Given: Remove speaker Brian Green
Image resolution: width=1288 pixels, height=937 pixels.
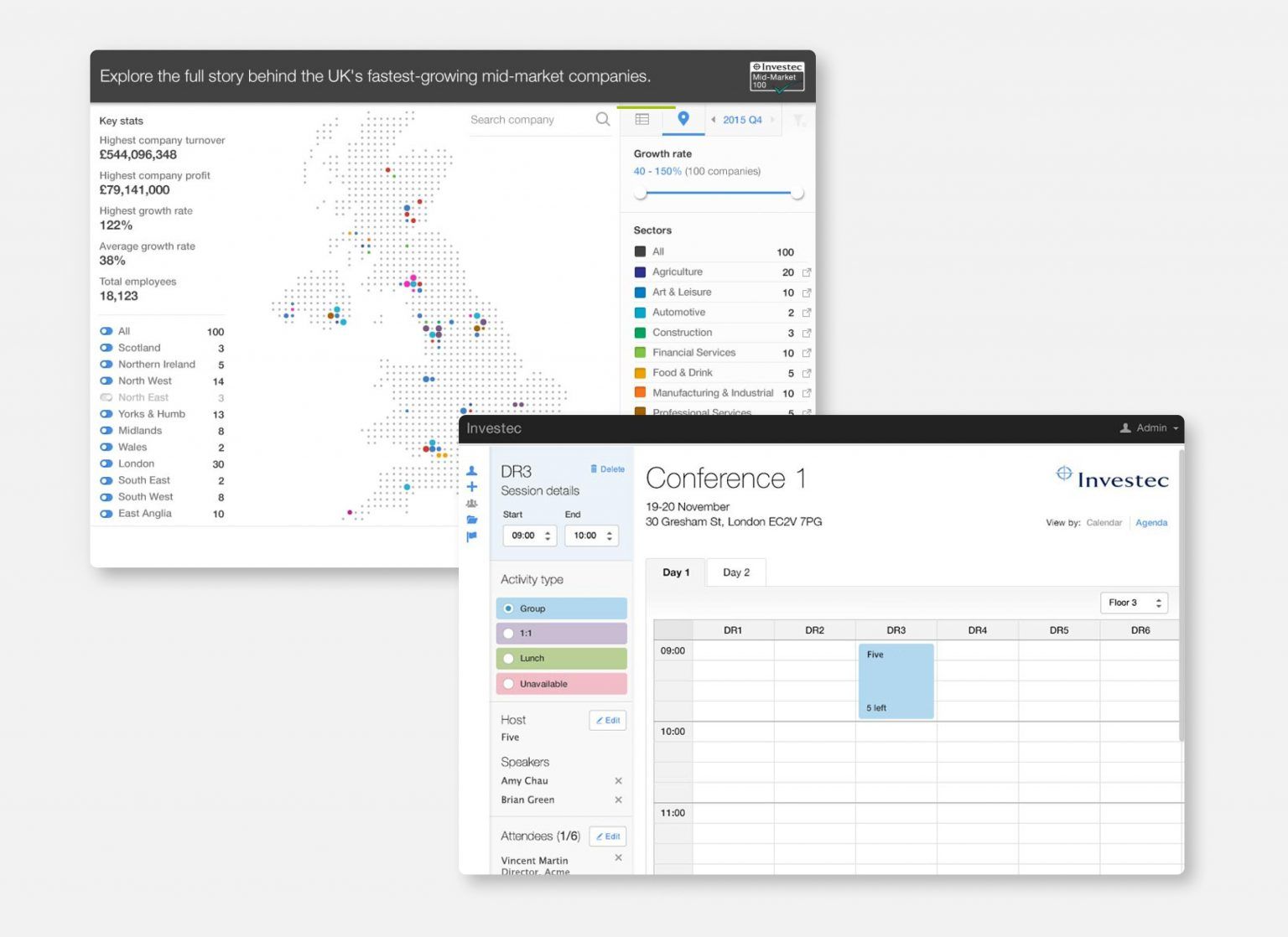Looking at the screenshot, I should pos(619,800).
